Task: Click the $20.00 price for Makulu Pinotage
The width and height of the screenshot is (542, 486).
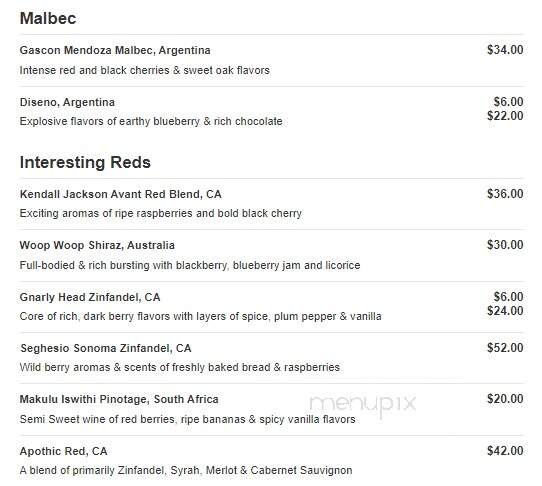Action: pyautogui.click(x=505, y=399)
